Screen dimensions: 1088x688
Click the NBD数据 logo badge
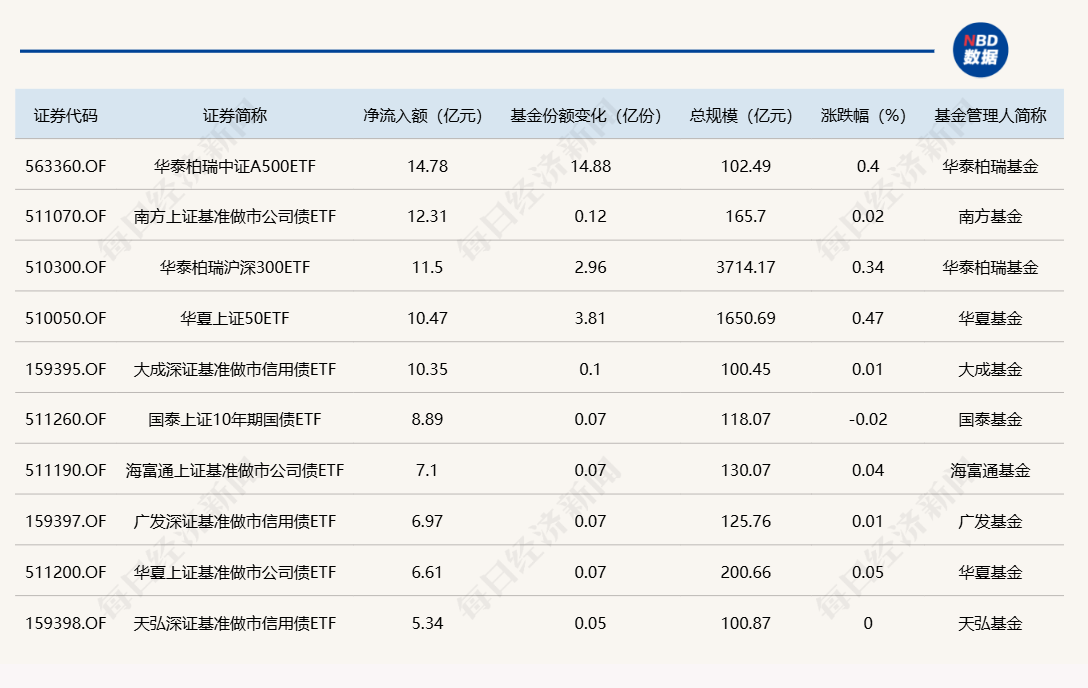coord(980,50)
